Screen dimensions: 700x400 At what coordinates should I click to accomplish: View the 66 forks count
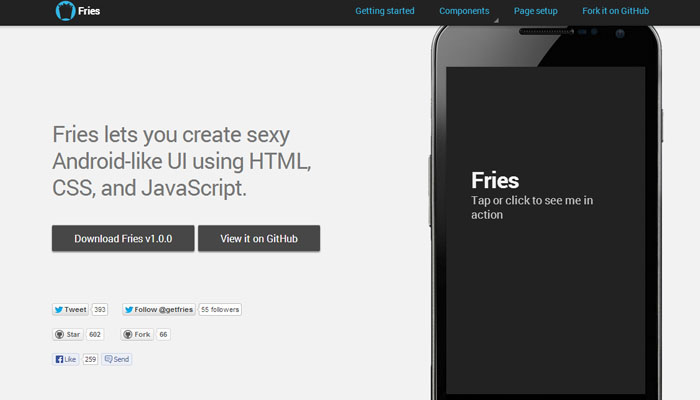[163, 334]
